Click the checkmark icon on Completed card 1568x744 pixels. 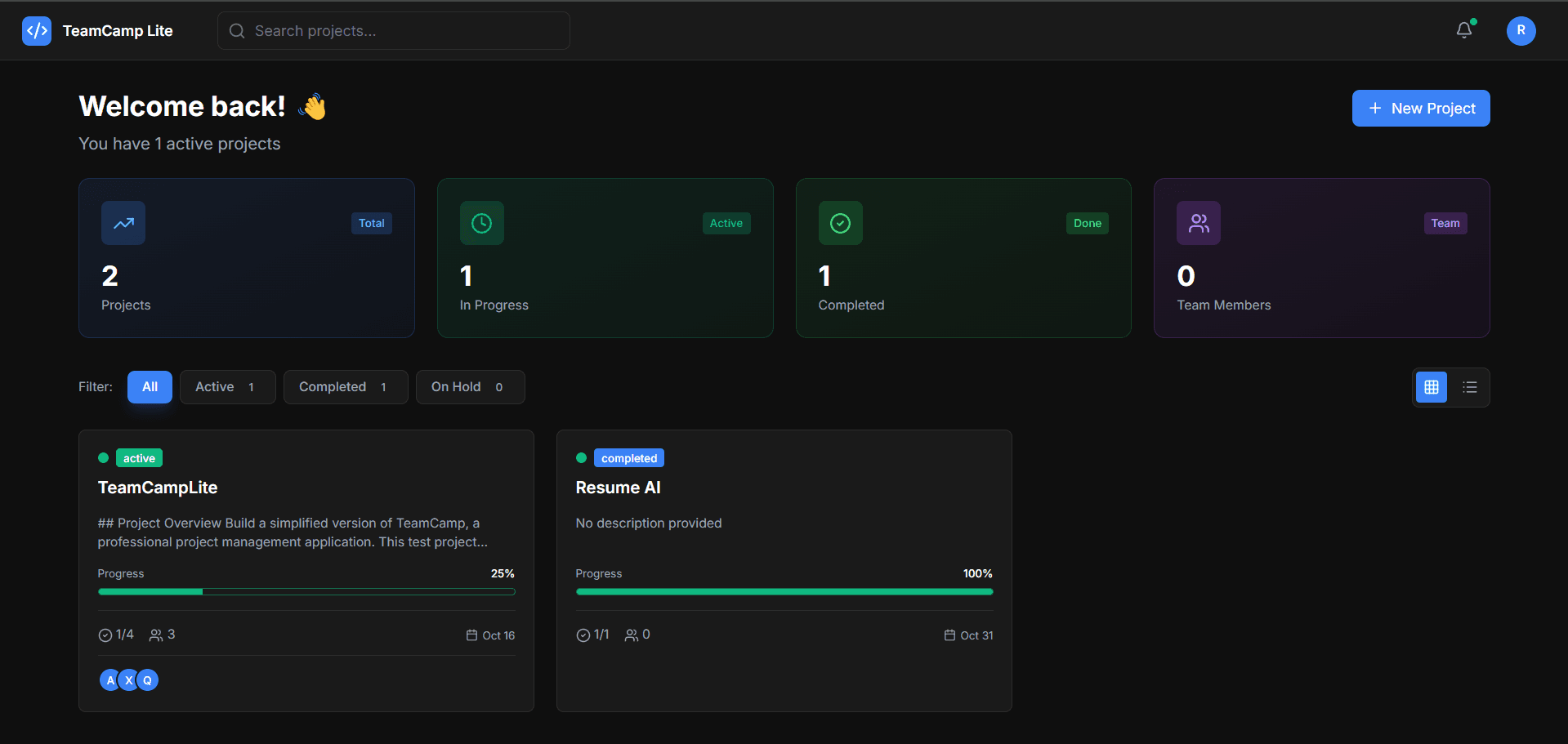[841, 223]
